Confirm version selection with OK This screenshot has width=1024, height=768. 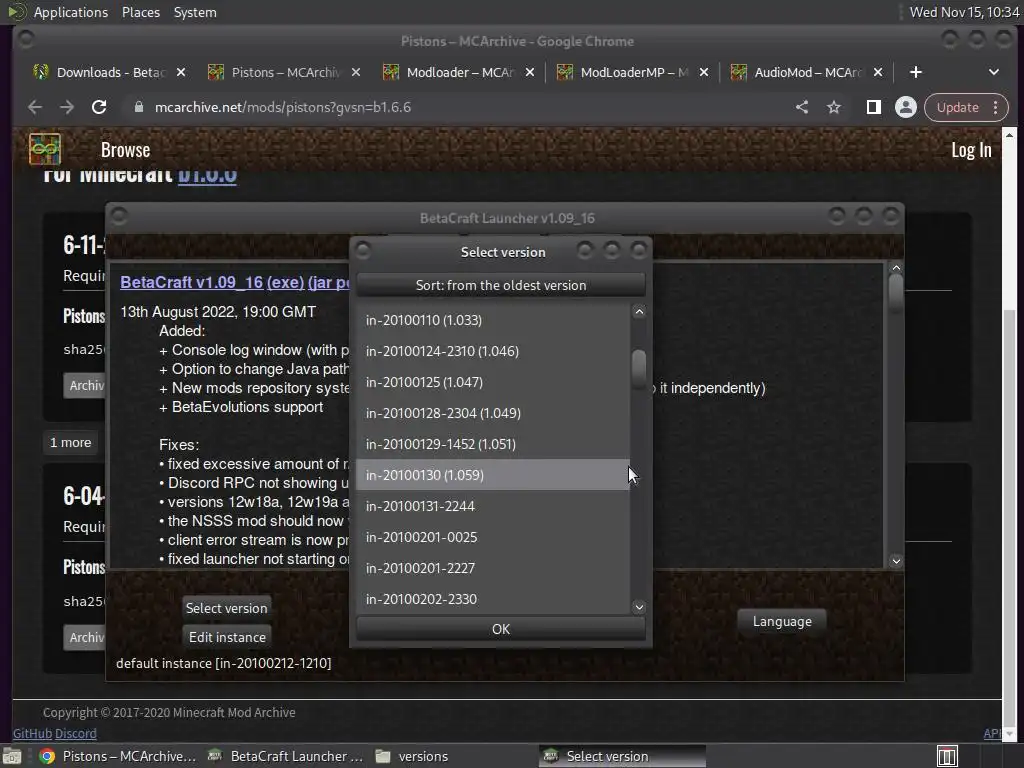(x=501, y=629)
